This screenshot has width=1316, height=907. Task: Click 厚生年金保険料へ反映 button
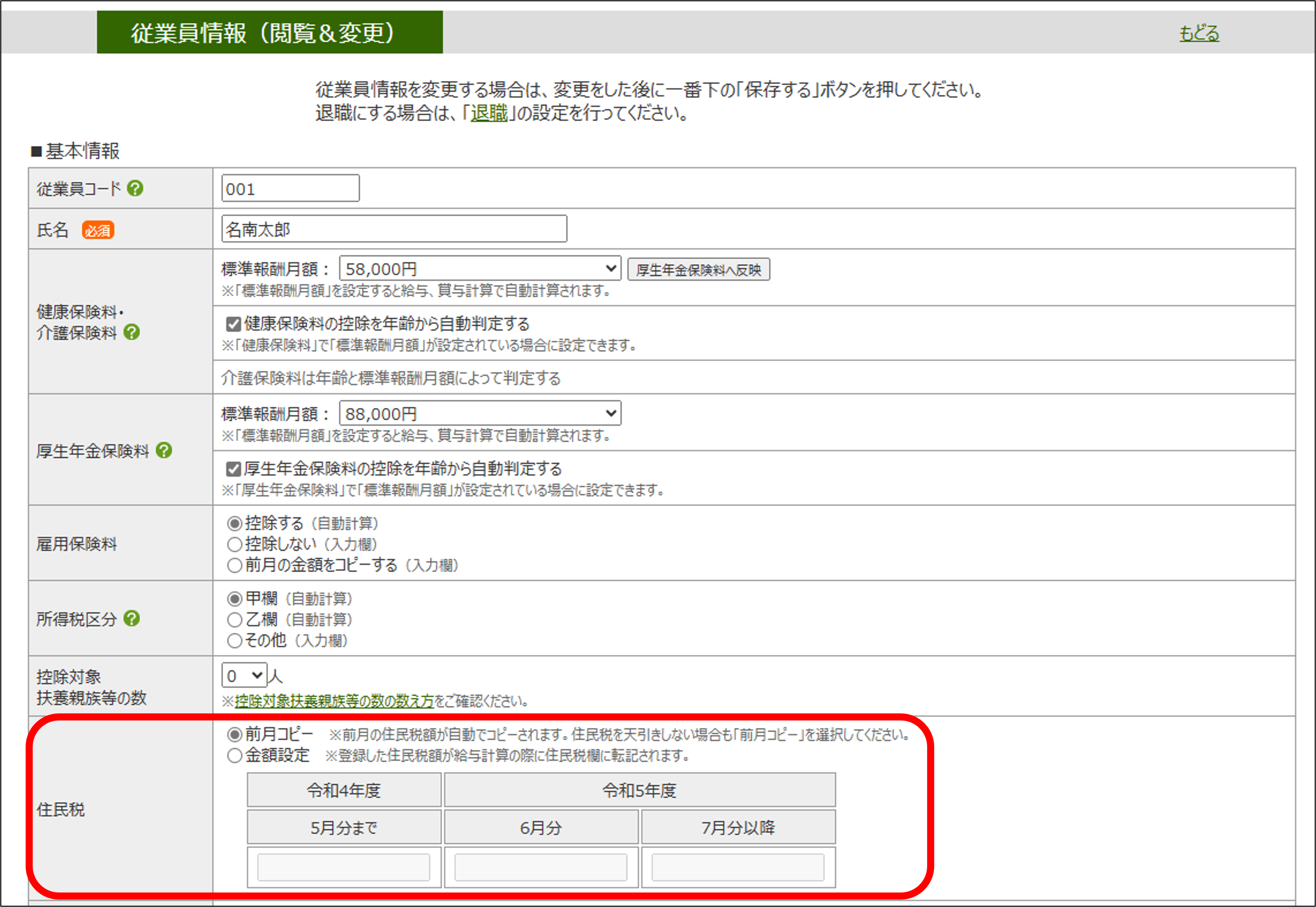click(698, 270)
